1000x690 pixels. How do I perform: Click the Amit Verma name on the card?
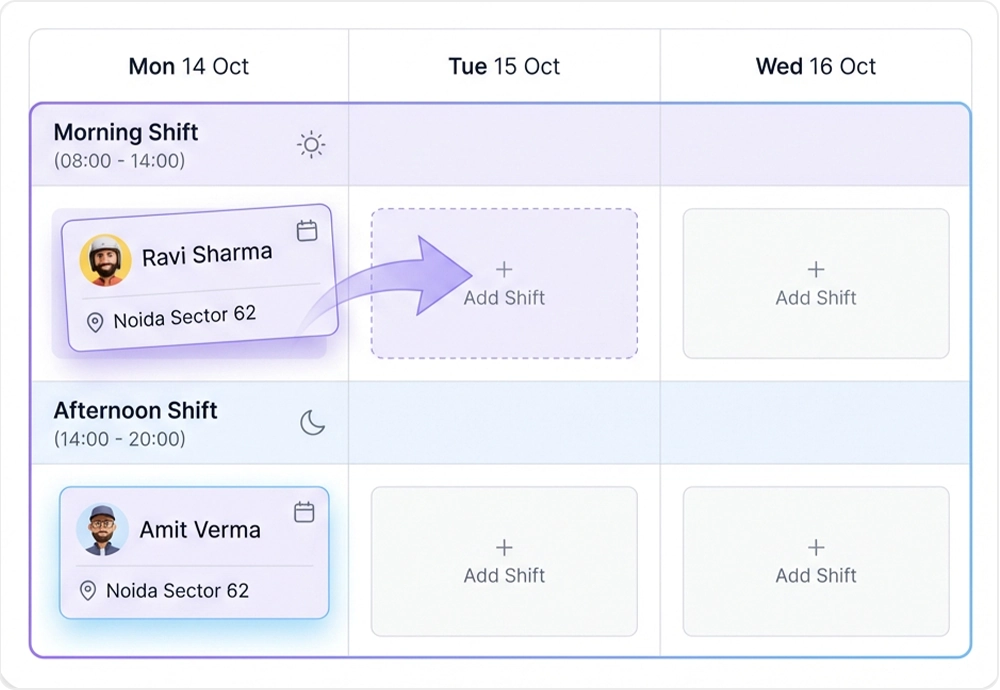click(x=200, y=530)
